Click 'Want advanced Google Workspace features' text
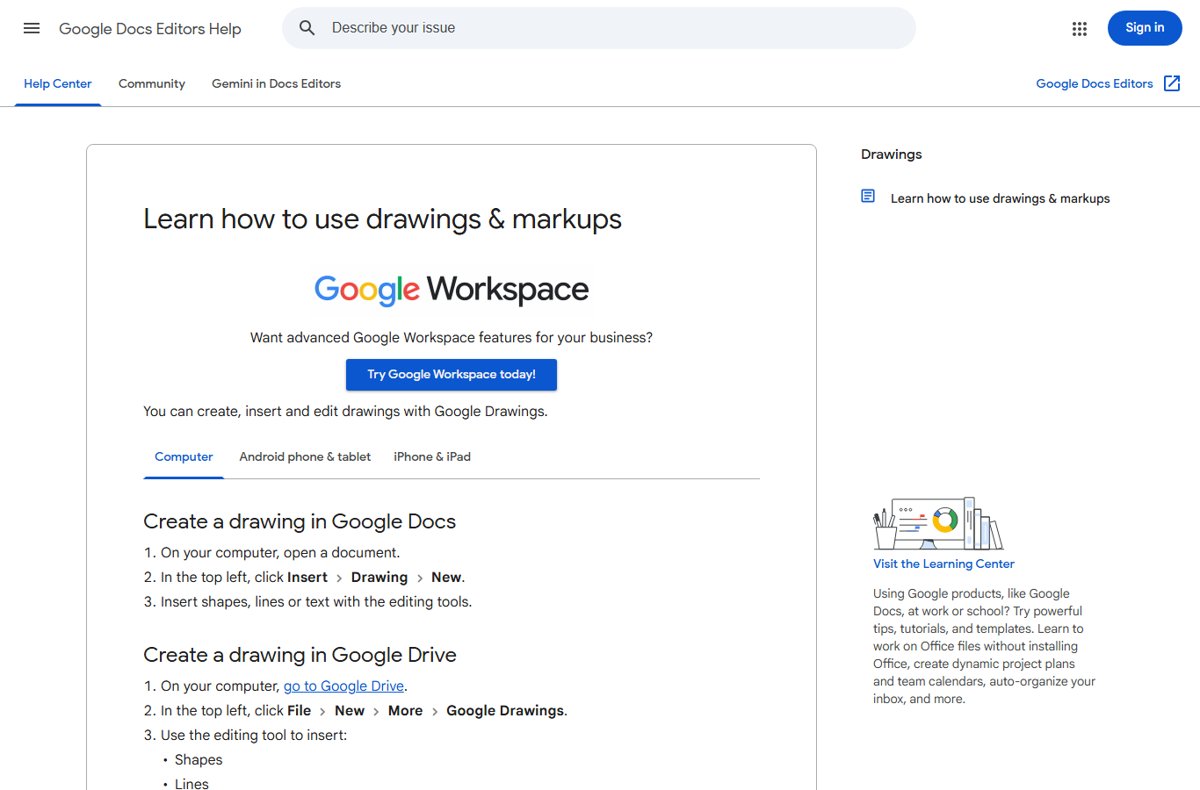The width and height of the screenshot is (1200, 790). pos(451,338)
